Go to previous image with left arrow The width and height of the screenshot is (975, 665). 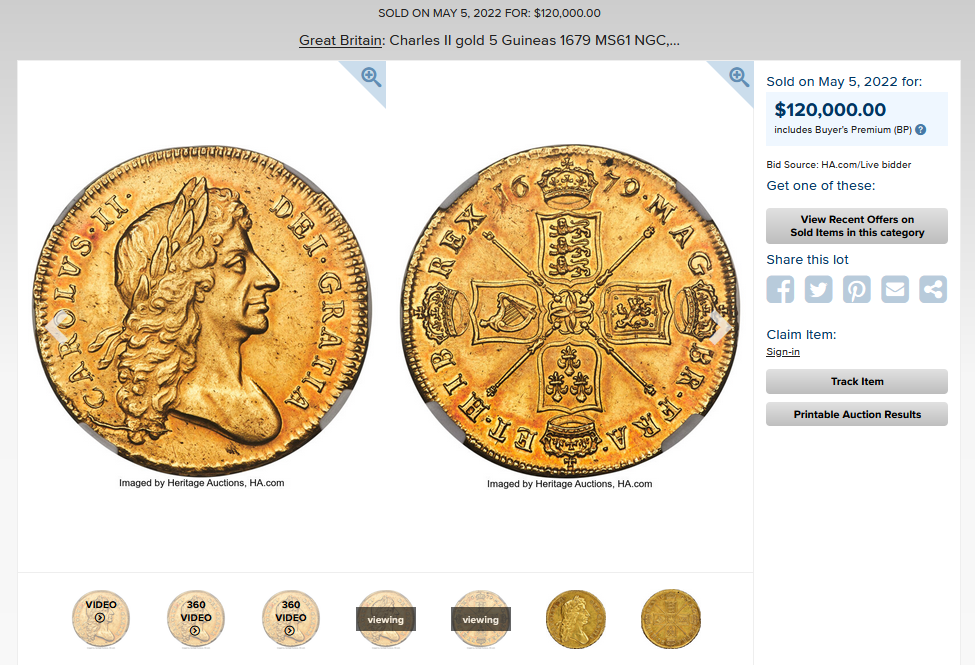click(56, 327)
